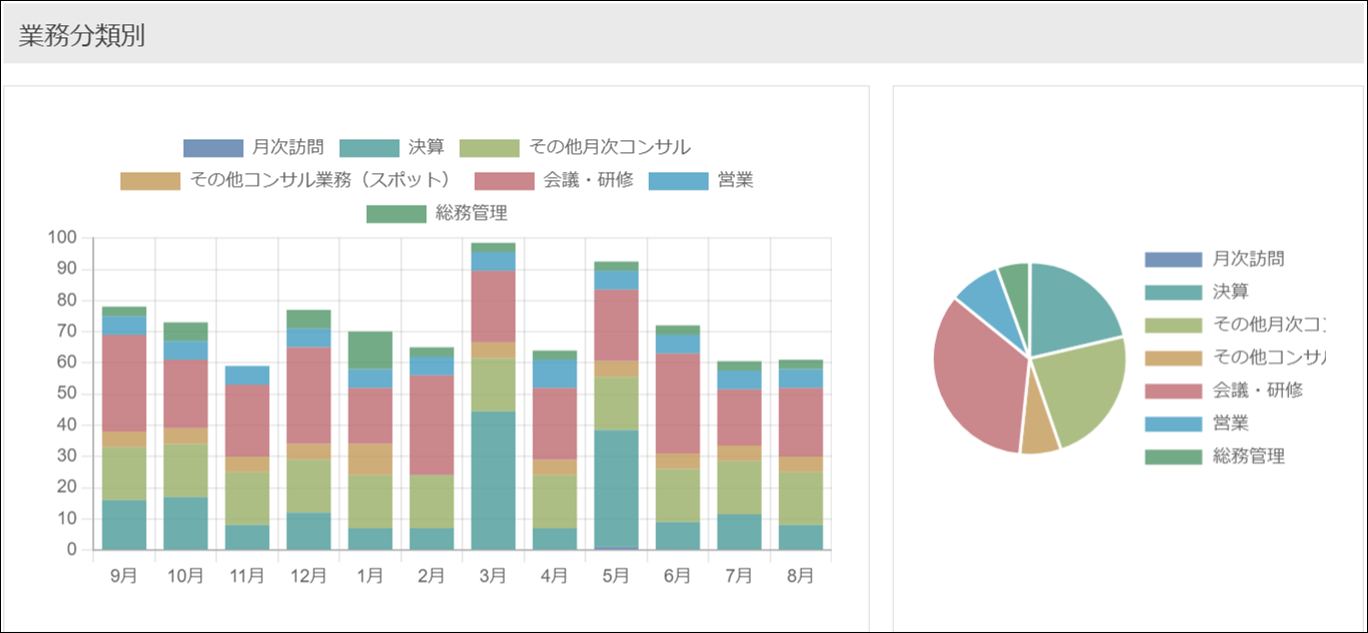Toggle 月次訪問 in the pie chart legend
This screenshot has width=1368, height=633.
(x=1214, y=259)
